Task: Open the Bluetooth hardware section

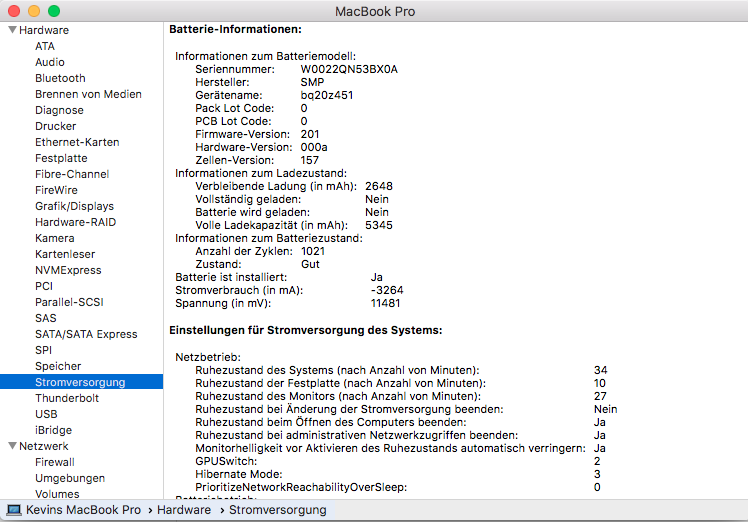Action: pos(60,78)
